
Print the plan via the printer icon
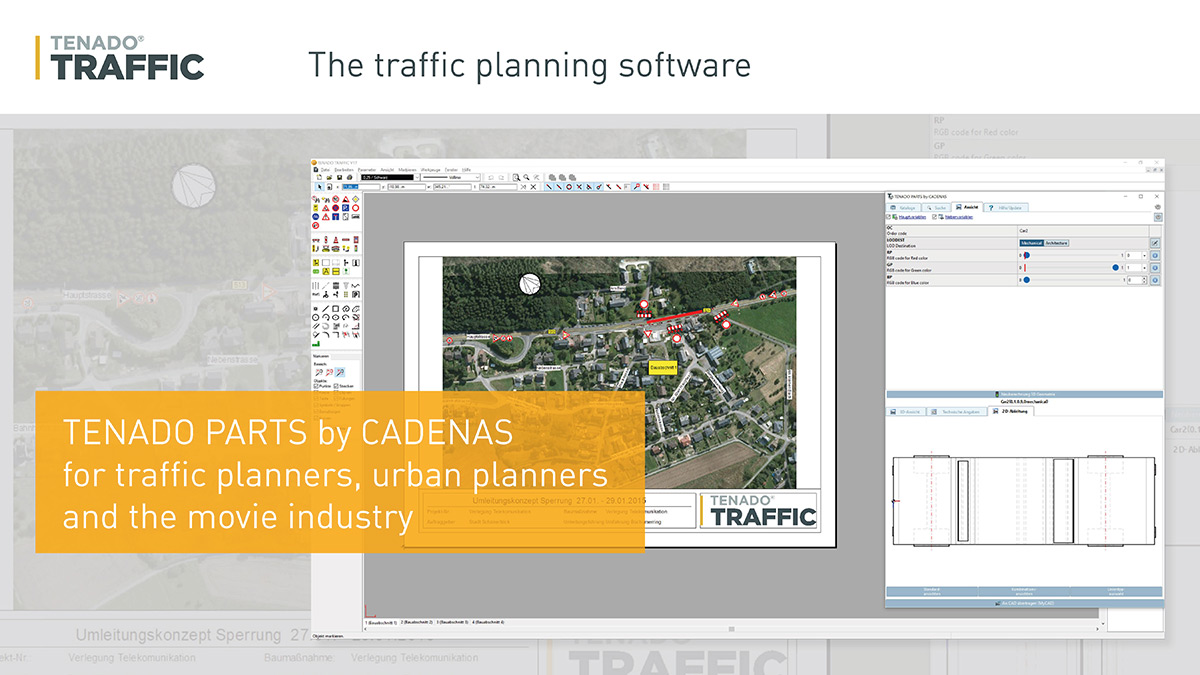tap(349, 177)
